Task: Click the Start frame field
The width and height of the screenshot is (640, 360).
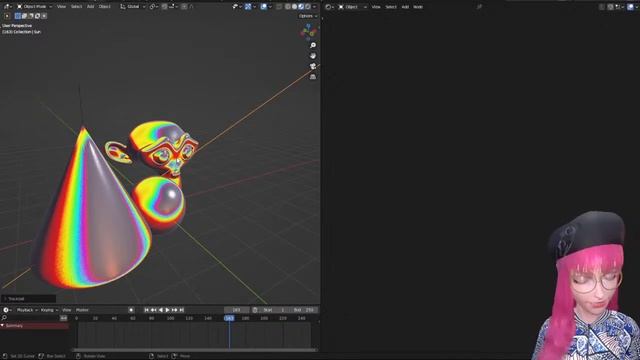Action: click(x=274, y=310)
